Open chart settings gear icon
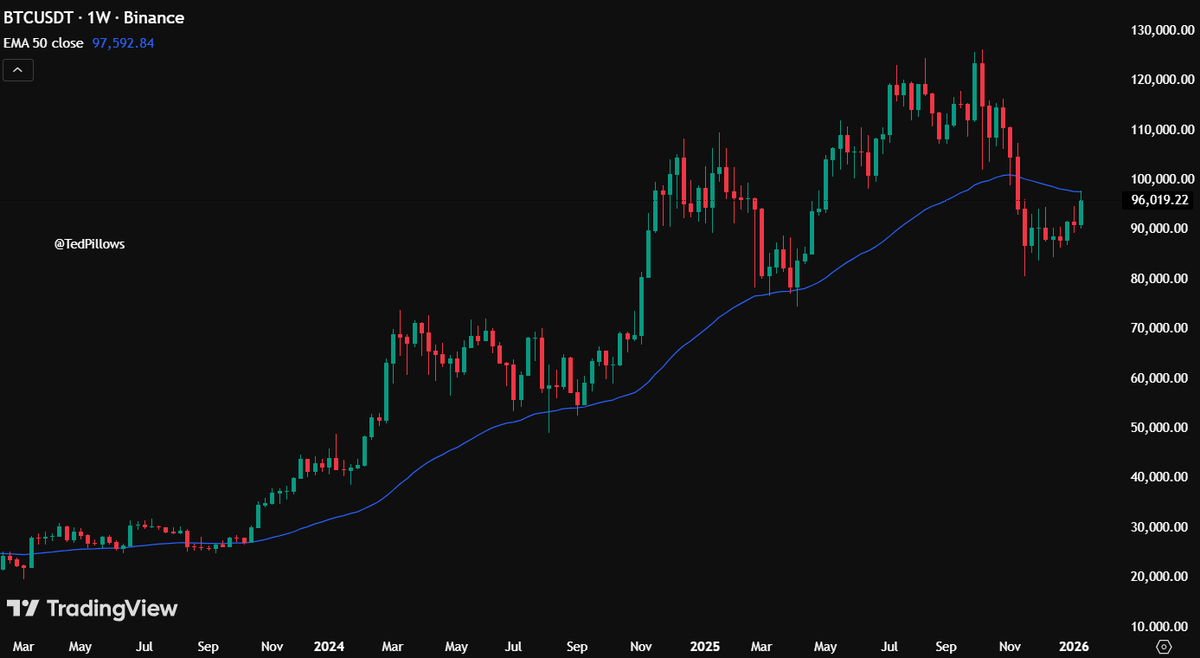Viewport: 1200px width, 658px height. coord(1164,646)
